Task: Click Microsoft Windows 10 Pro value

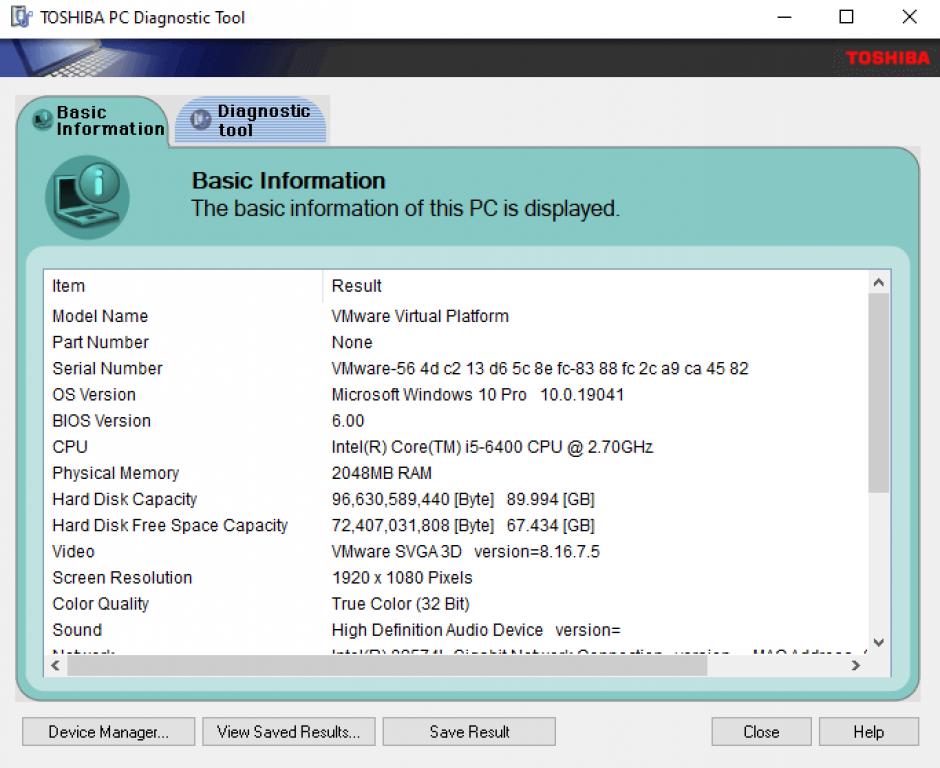Action: pos(477,394)
